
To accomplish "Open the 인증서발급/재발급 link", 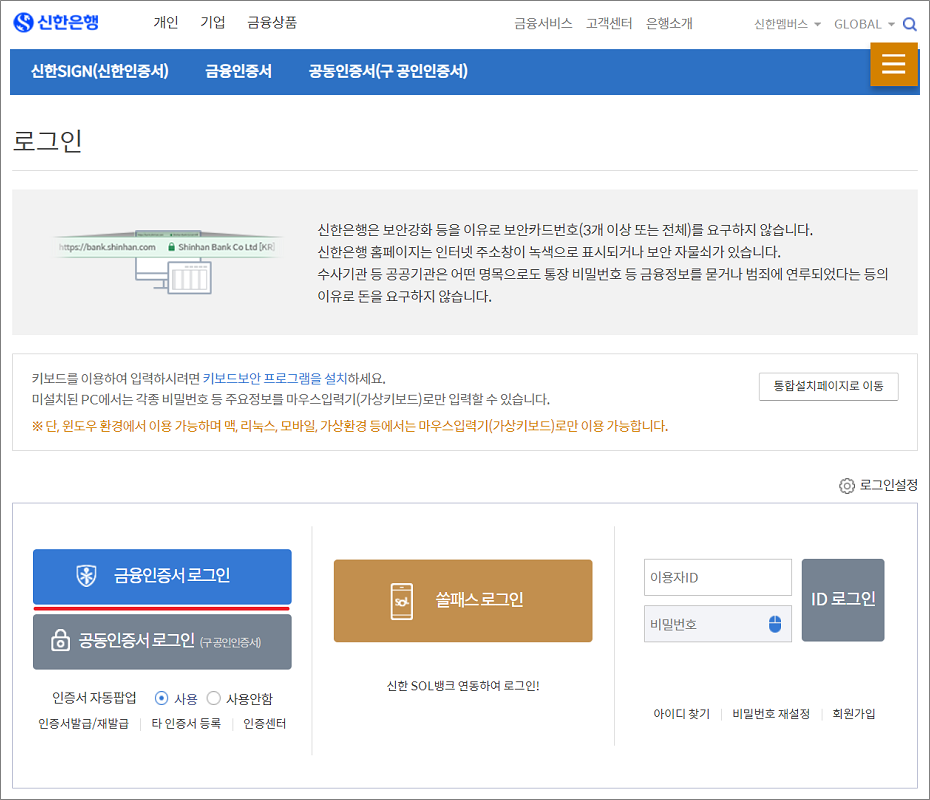I will tap(83, 723).
